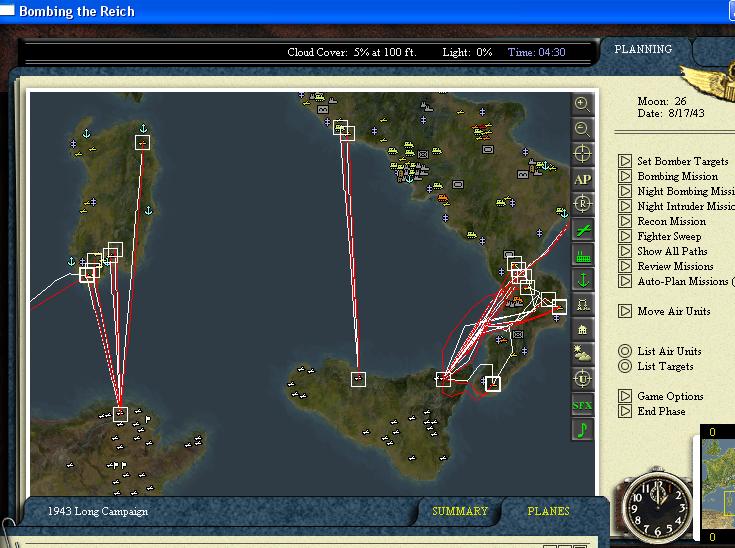The height and width of the screenshot is (548, 735).
Task: Toggle the green factory display icon
Action: click(x=582, y=255)
